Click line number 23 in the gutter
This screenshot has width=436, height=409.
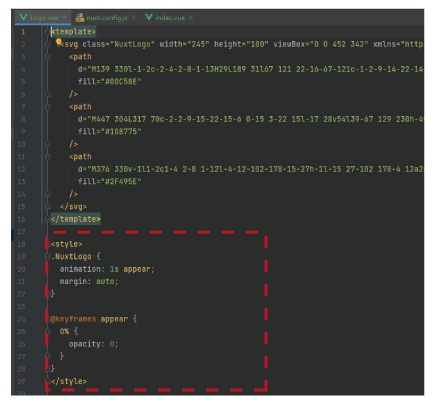point(21,306)
